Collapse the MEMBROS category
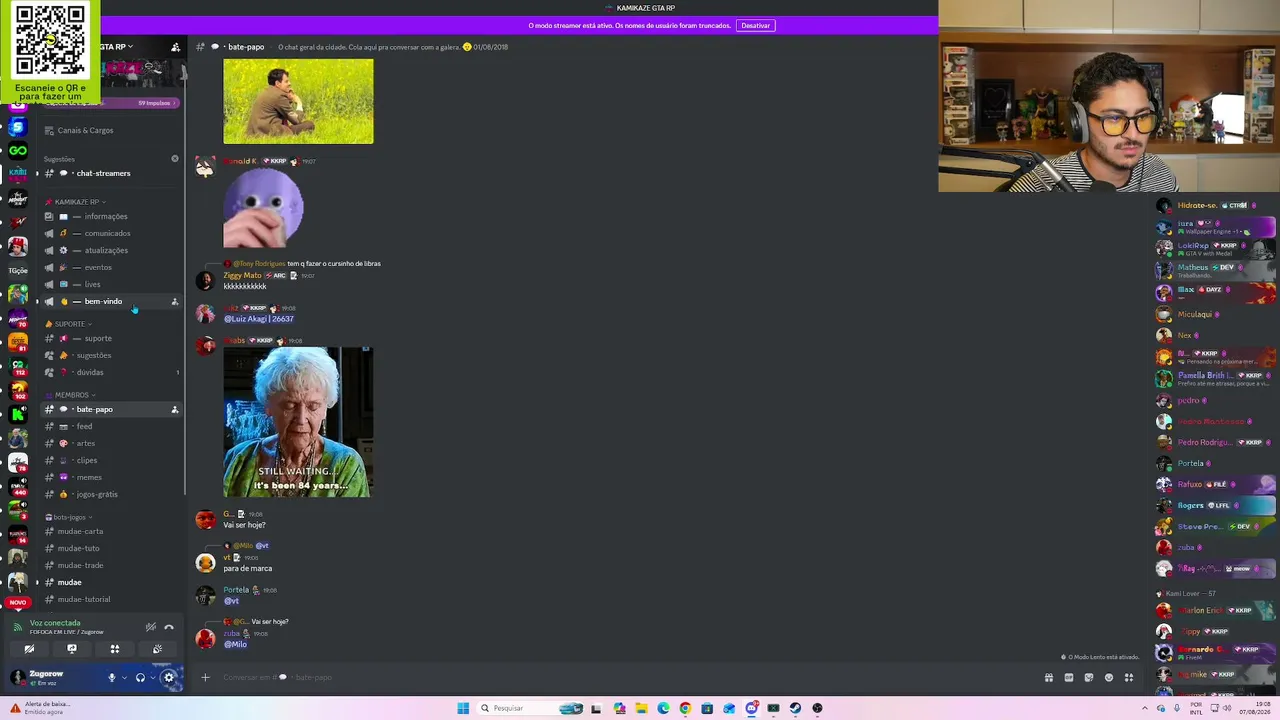1280x720 pixels. pyautogui.click(x=73, y=395)
